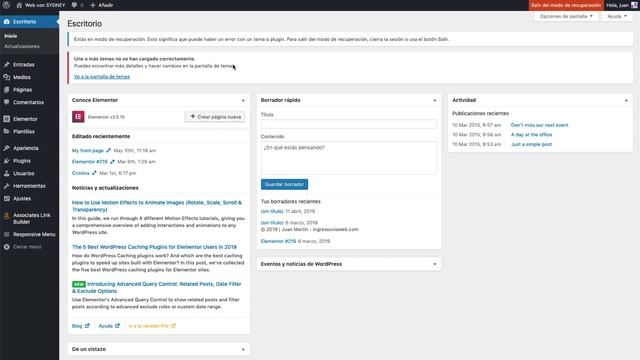Open the Plugins menu label
640x360 pixels.
coord(22,161)
